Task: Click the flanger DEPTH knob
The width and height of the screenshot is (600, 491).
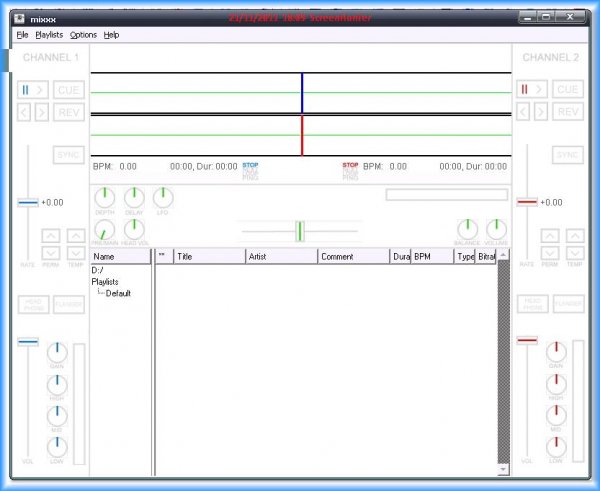Action: tap(104, 197)
